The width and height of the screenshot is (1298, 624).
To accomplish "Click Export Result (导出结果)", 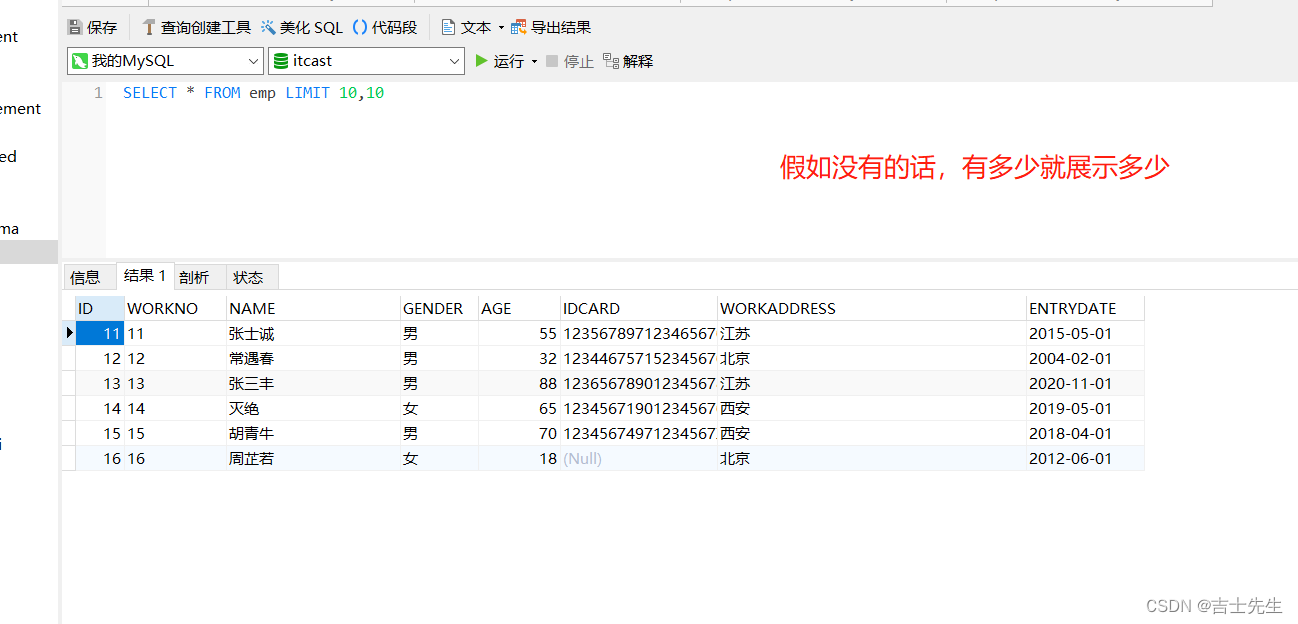I will 551,27.
